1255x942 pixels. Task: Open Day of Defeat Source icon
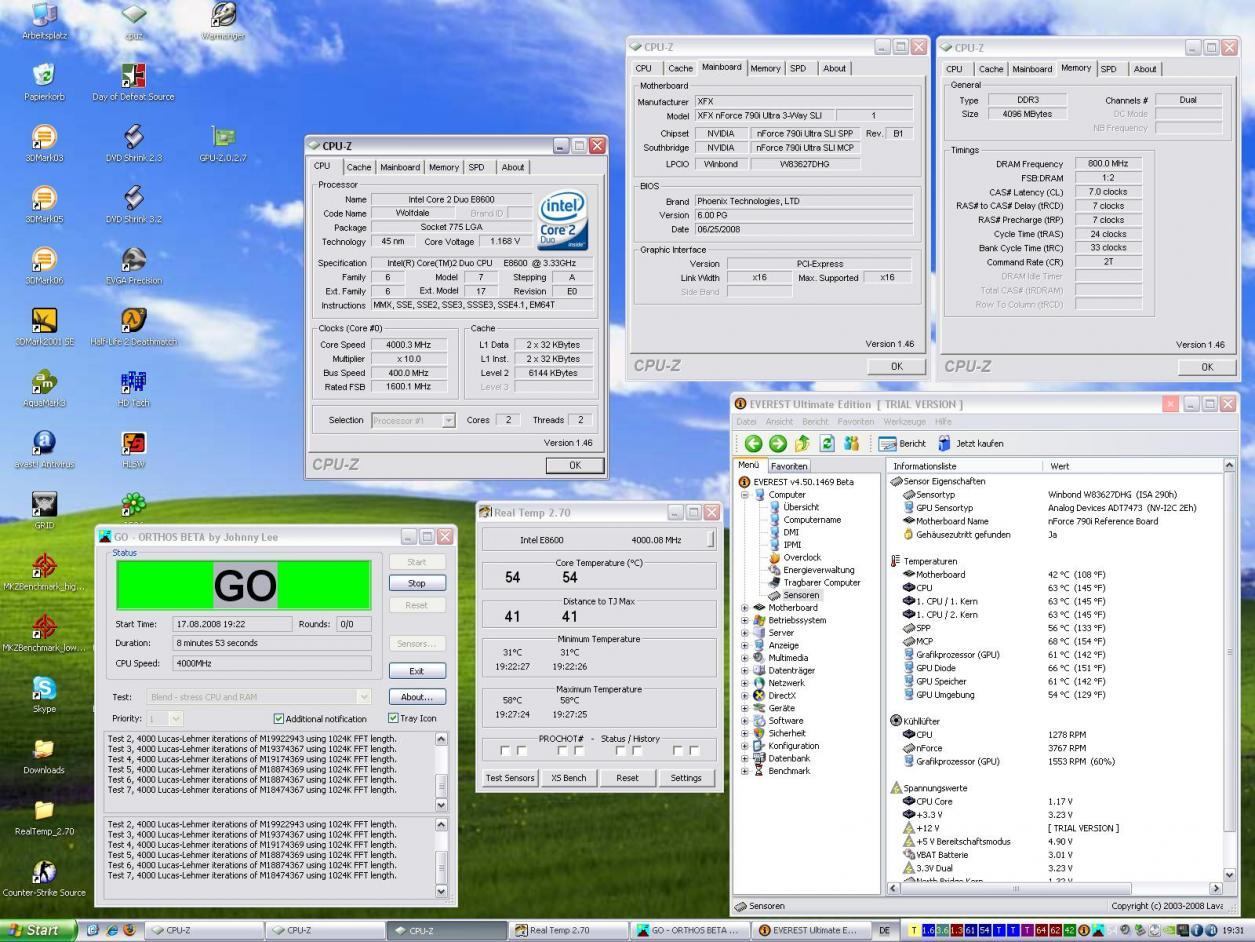[x=133, y=82]
